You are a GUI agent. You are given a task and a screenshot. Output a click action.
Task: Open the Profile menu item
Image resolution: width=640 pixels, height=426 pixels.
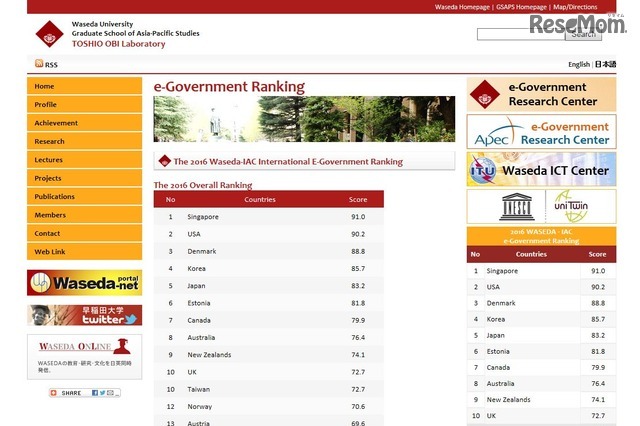pos(84,104)
